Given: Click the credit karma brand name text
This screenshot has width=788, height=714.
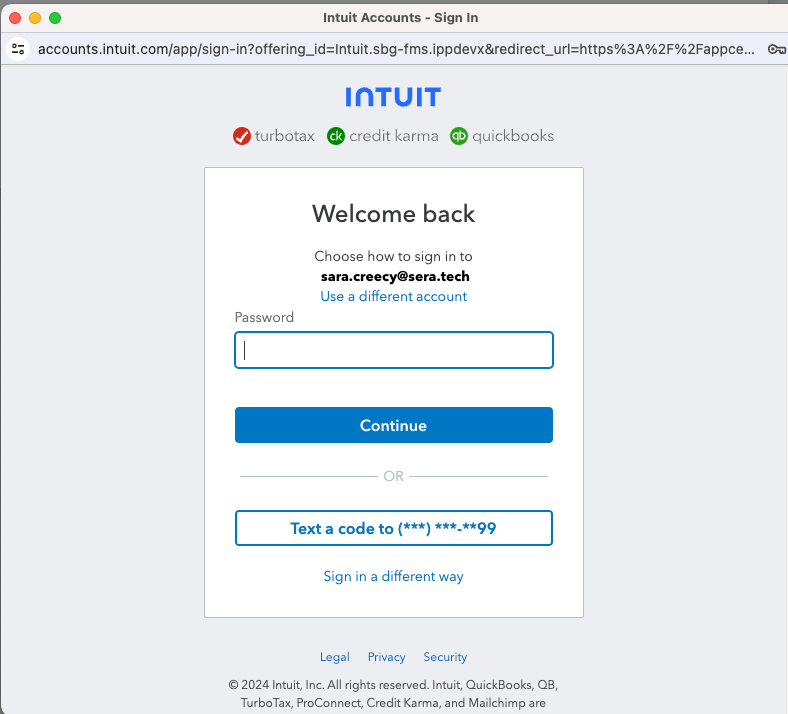Looking at the screenshot, I should coord(393,136).
